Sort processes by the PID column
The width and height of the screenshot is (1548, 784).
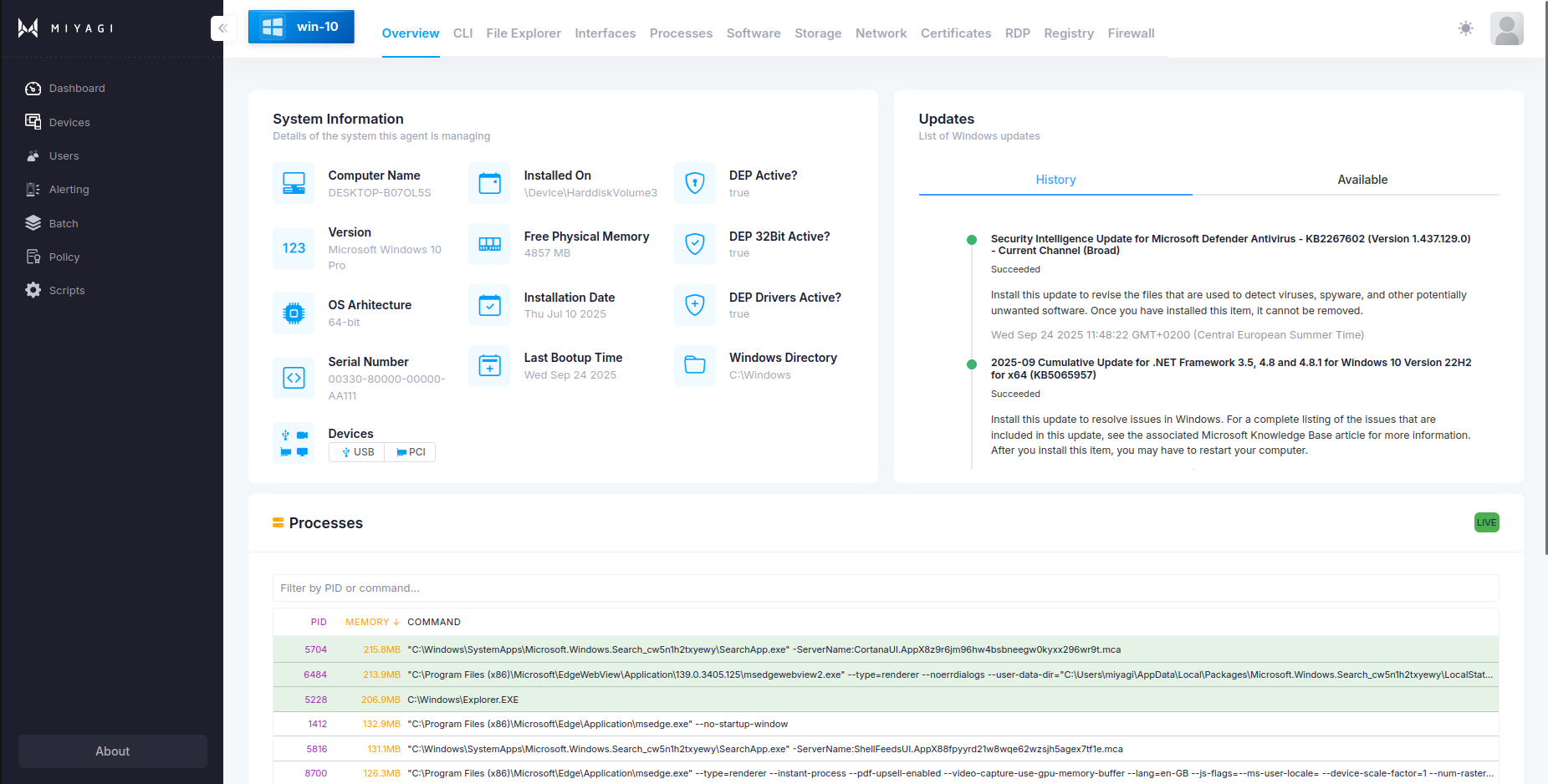(319, 622)
